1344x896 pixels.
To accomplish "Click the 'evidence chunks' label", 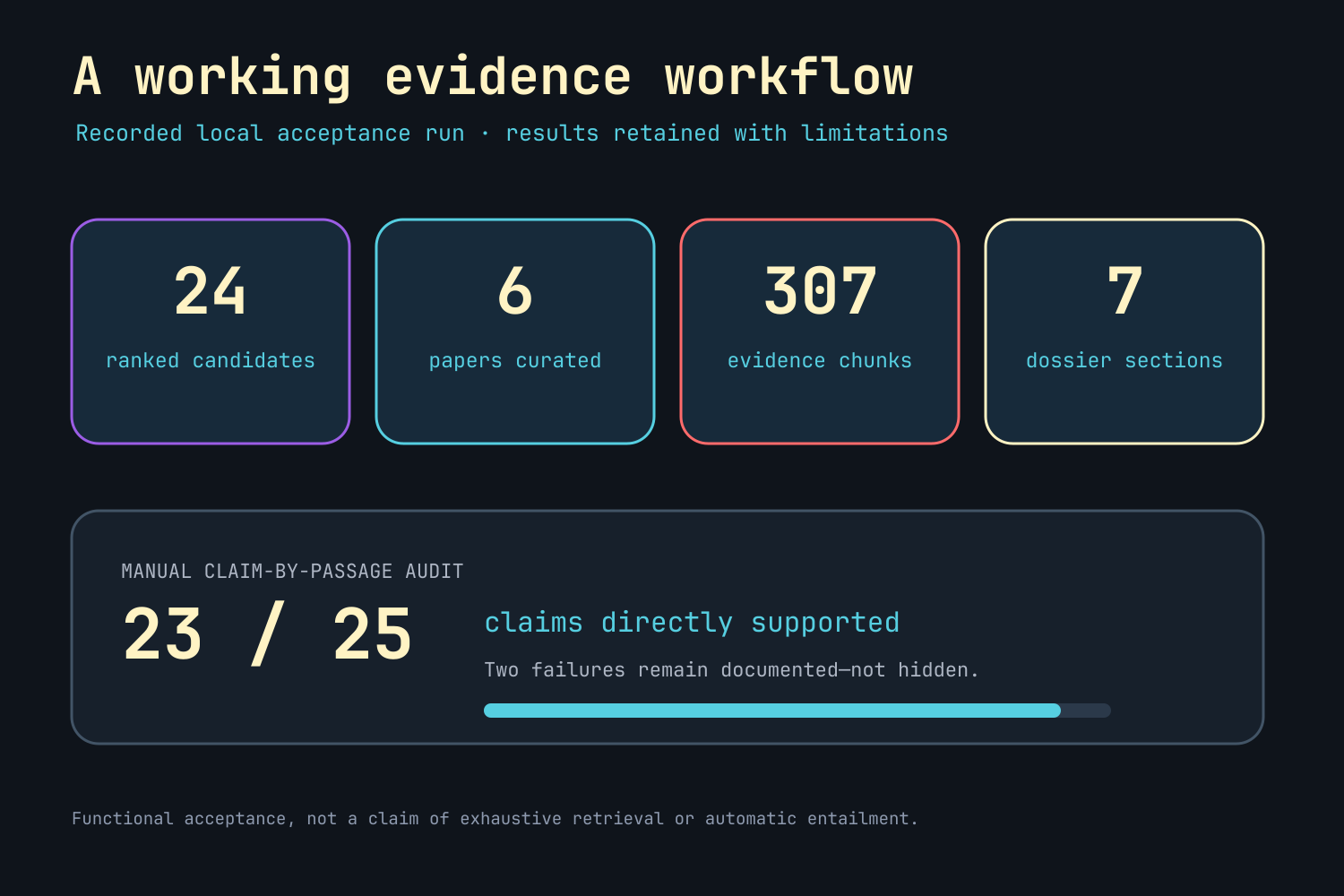I will click(x=820, y=360).
